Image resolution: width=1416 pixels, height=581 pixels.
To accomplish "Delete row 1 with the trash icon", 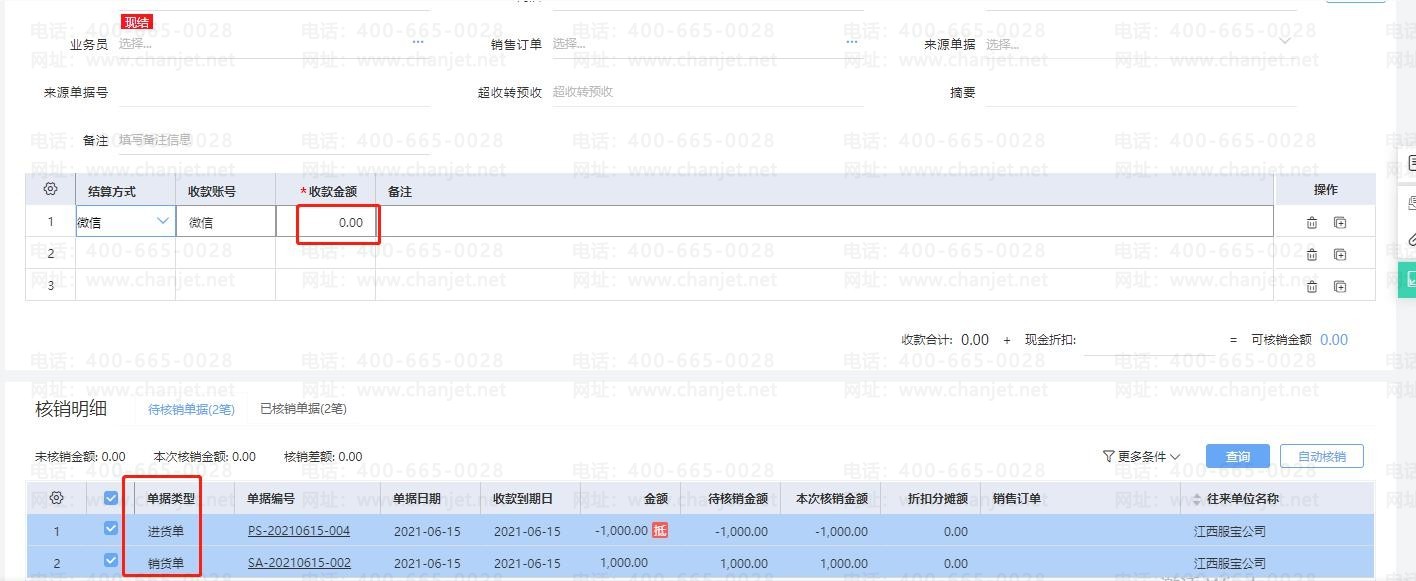I will (x=1311, y=223).
